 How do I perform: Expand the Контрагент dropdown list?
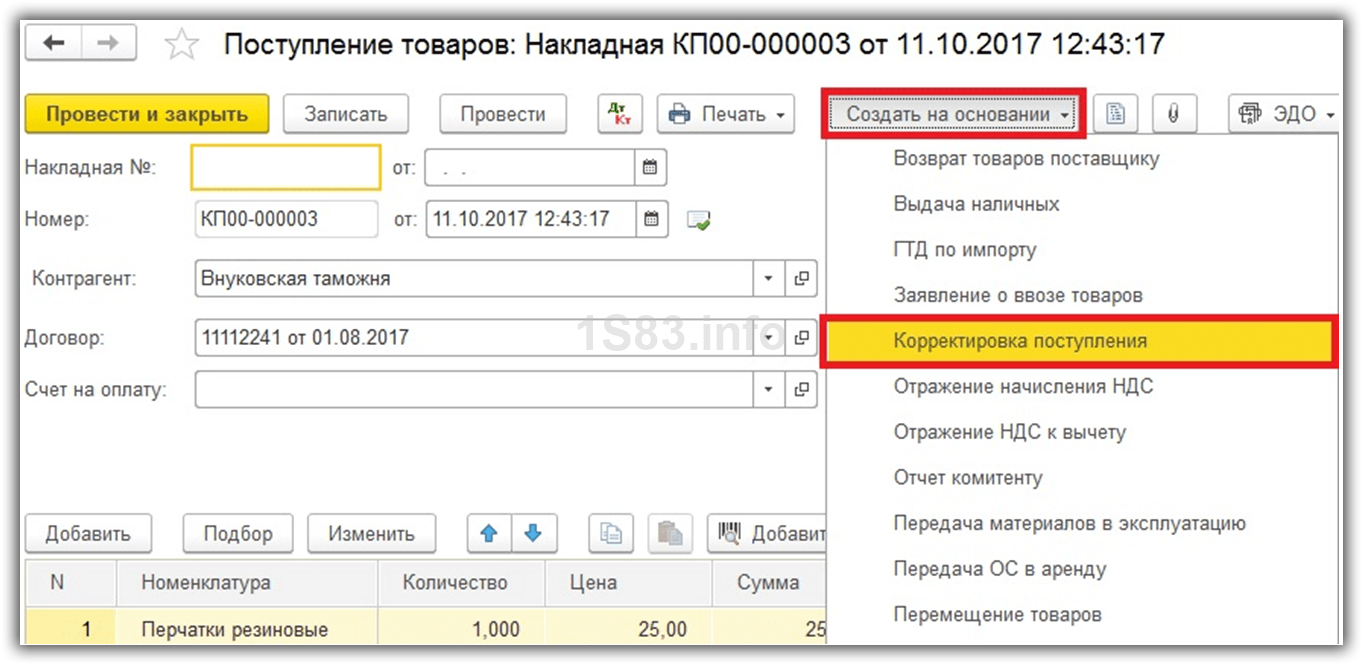coord(769,279)
